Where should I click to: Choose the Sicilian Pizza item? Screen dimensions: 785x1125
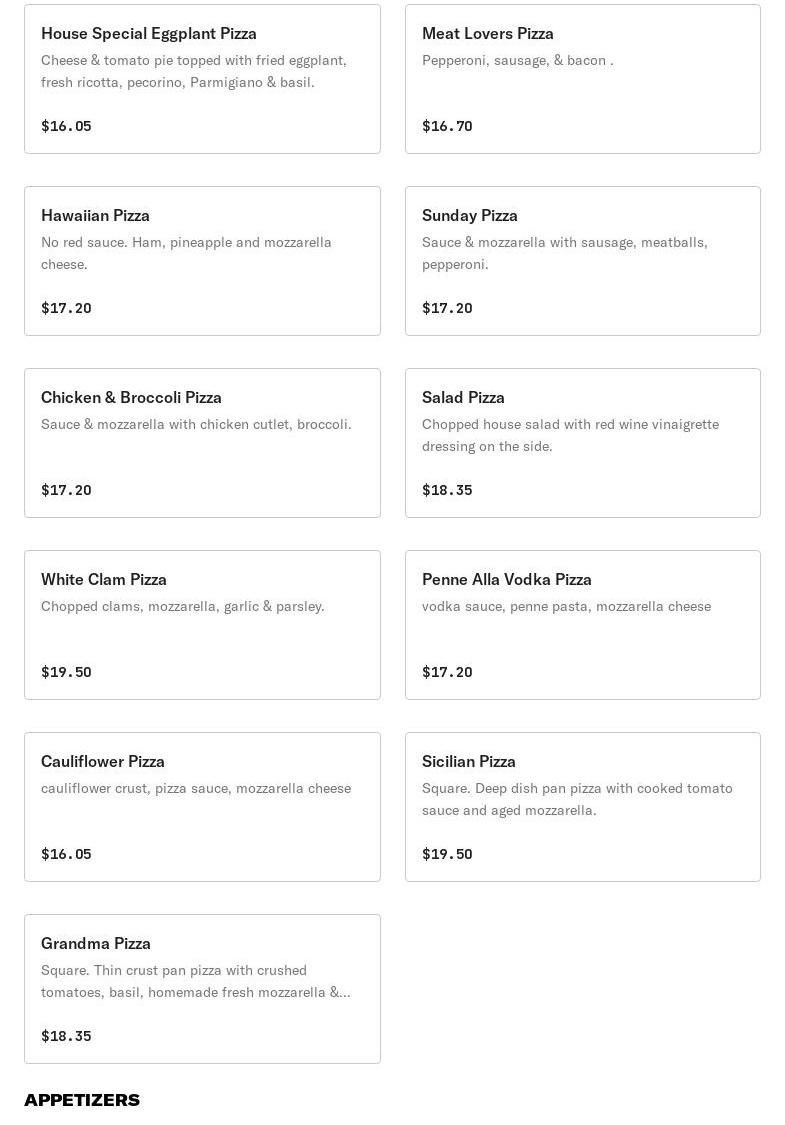(582, 807)
